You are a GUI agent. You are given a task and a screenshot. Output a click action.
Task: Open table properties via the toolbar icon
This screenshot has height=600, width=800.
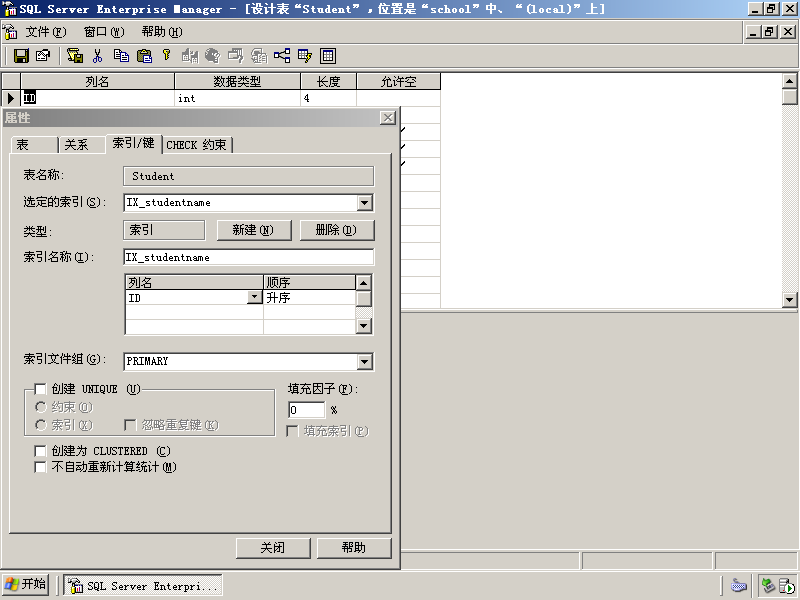[x=43, y=56]
